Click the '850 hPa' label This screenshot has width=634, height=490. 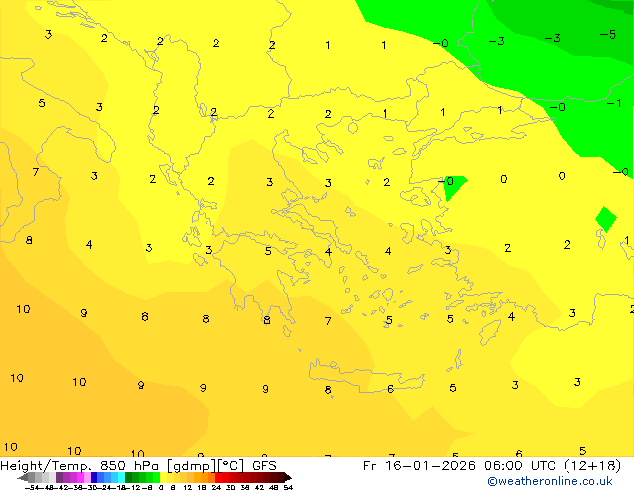click(129, 465)
